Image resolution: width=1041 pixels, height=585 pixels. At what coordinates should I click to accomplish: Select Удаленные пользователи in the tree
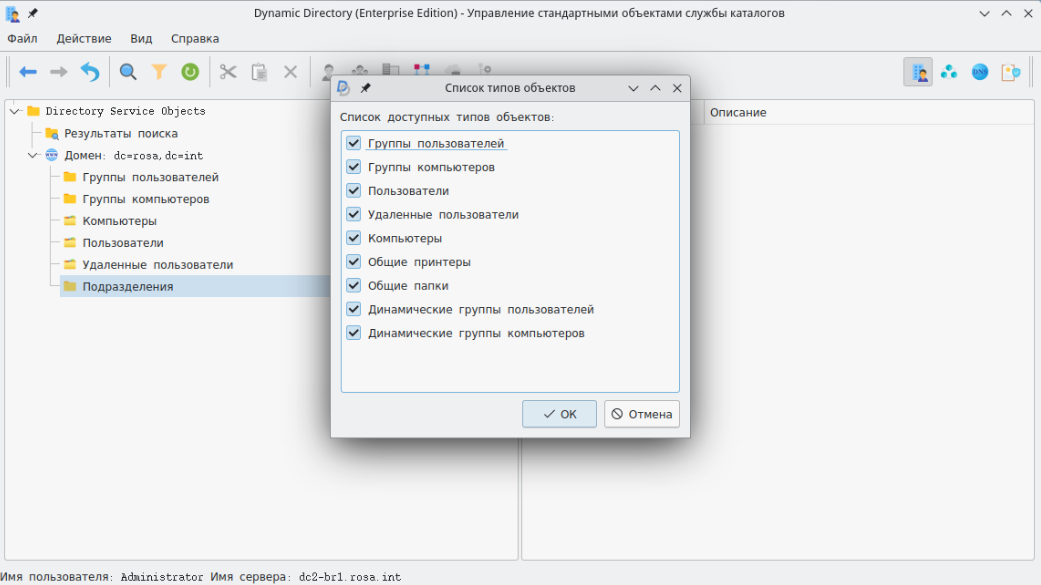click(x=157, y=265)
